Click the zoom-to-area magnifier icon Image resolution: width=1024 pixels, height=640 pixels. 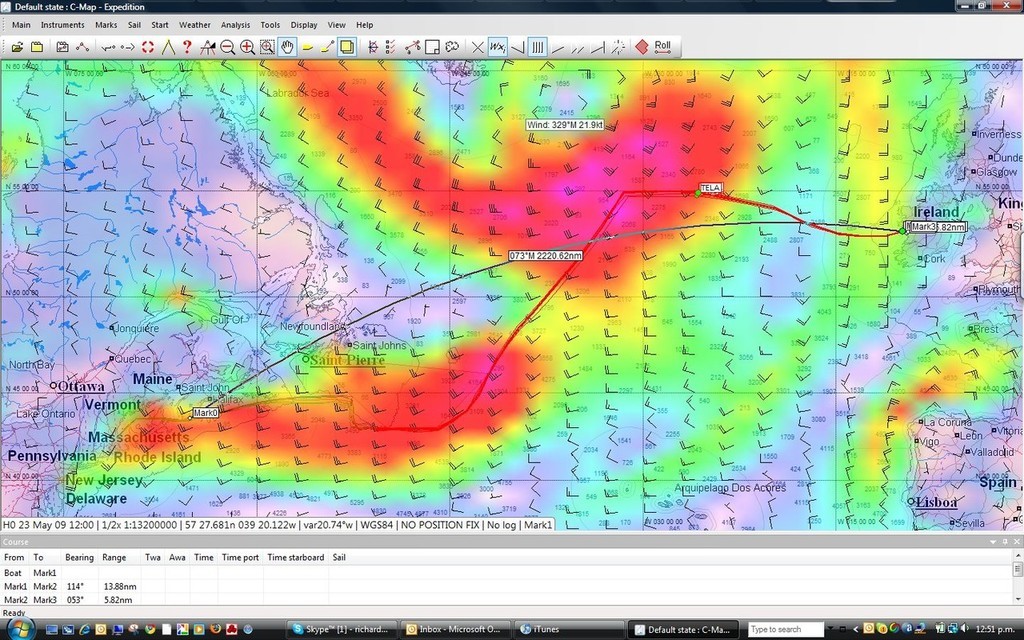[267, 47]
